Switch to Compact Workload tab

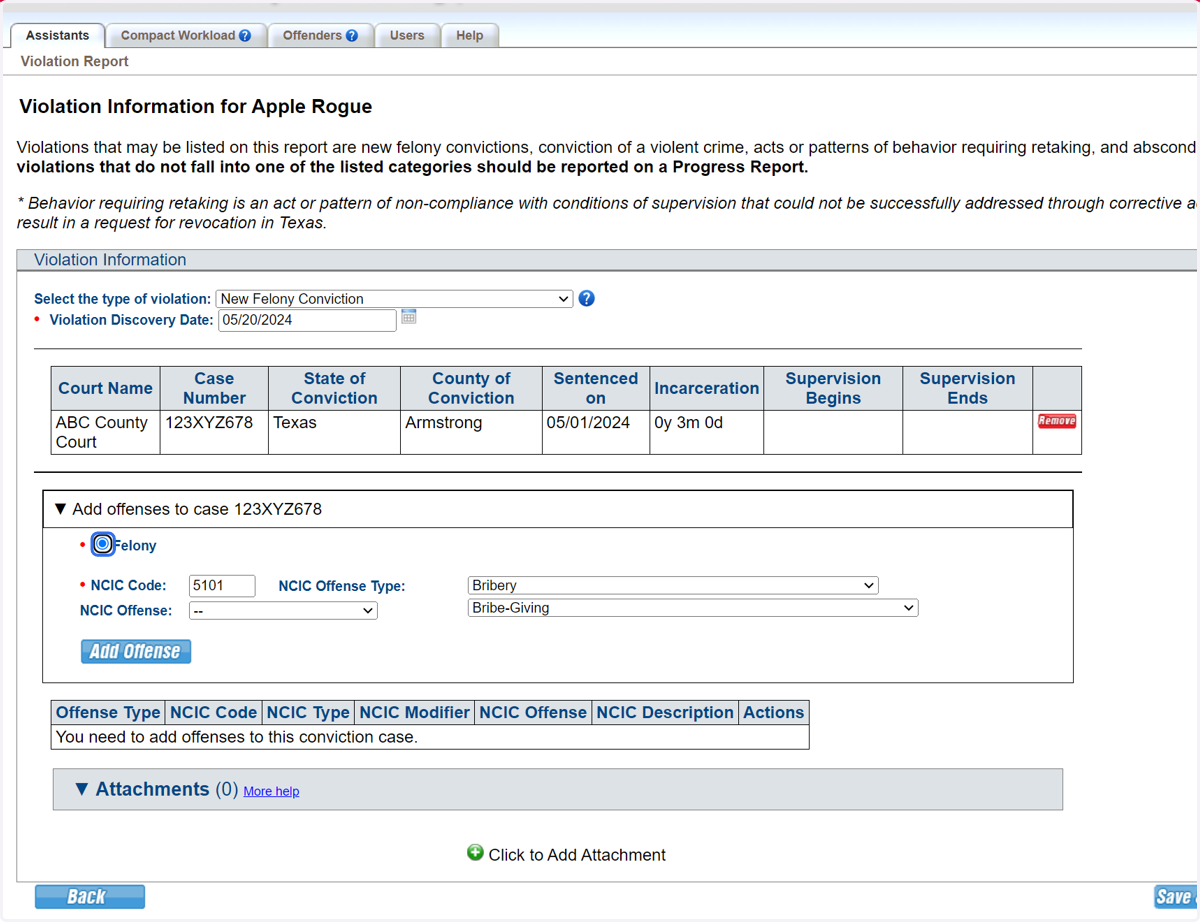click(186, 35)
